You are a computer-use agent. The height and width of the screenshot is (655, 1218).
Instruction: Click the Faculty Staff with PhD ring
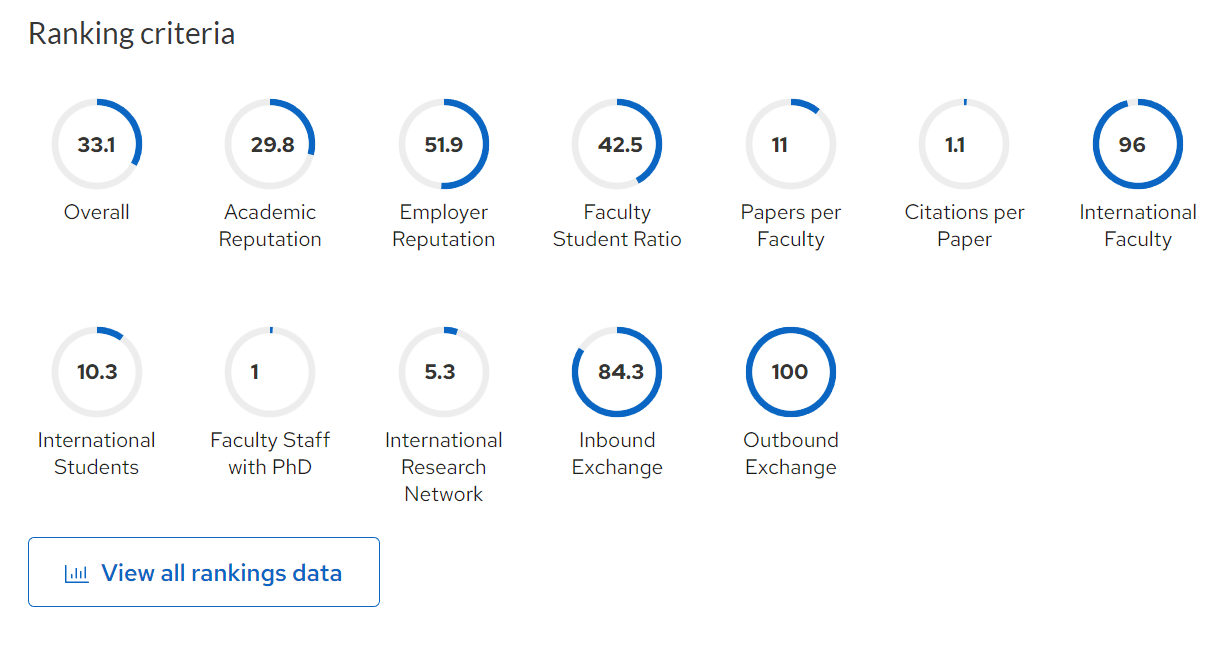point(270,372)
